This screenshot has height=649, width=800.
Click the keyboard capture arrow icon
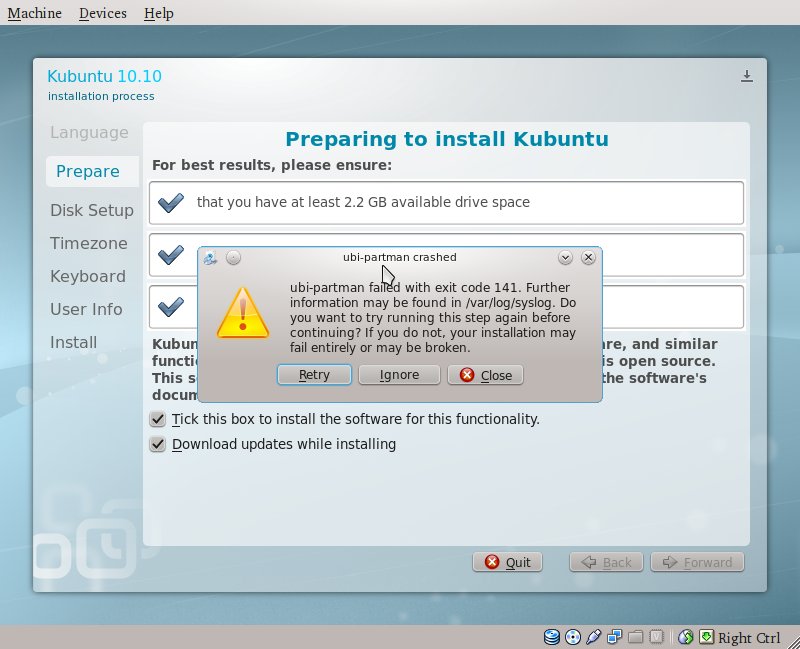(x=706, y=637)
